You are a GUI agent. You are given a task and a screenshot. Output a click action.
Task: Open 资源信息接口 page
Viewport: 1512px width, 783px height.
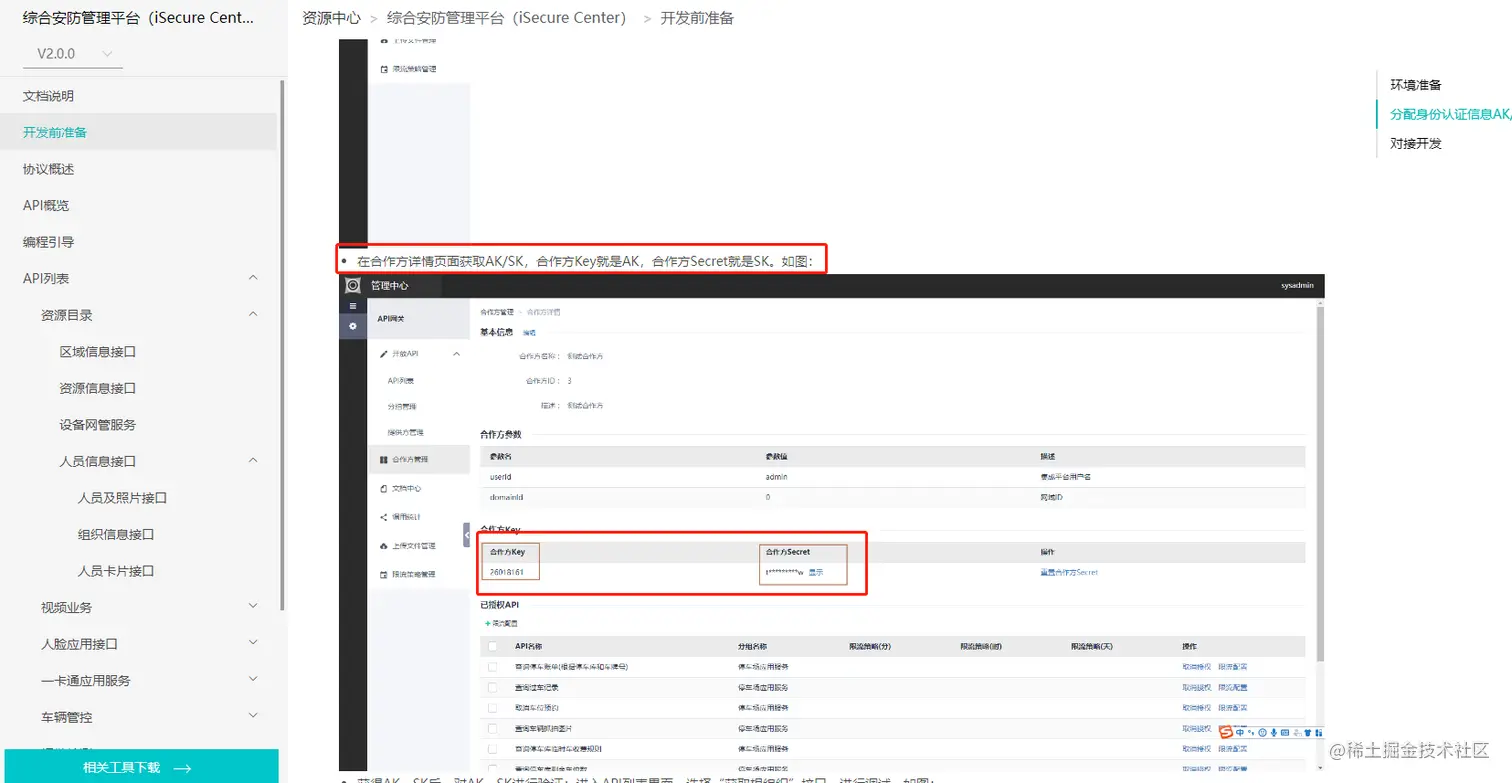(97, 388)
